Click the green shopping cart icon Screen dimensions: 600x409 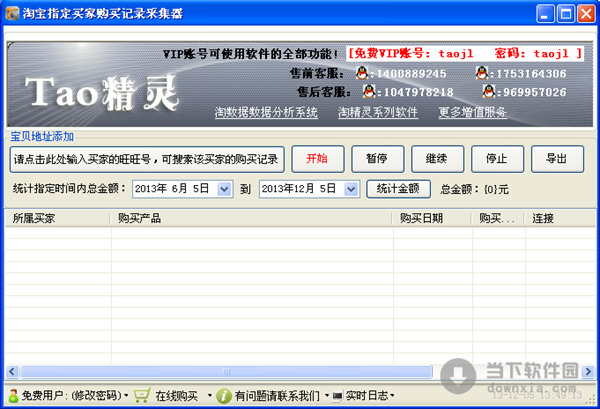[x=142, y=395]
